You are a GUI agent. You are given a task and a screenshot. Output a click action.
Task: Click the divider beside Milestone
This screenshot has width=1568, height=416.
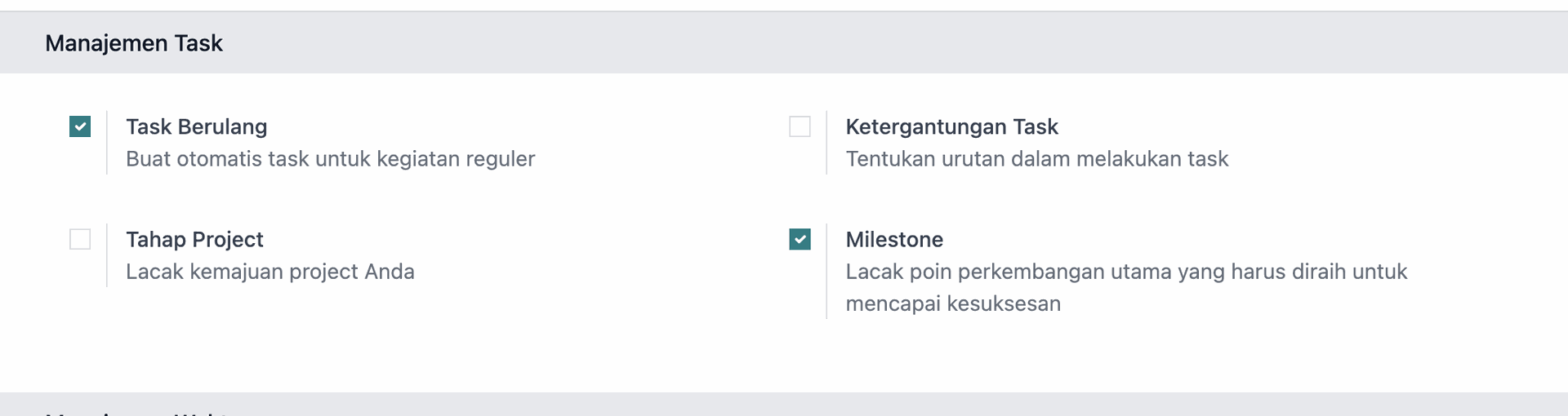tap(826, 271)
